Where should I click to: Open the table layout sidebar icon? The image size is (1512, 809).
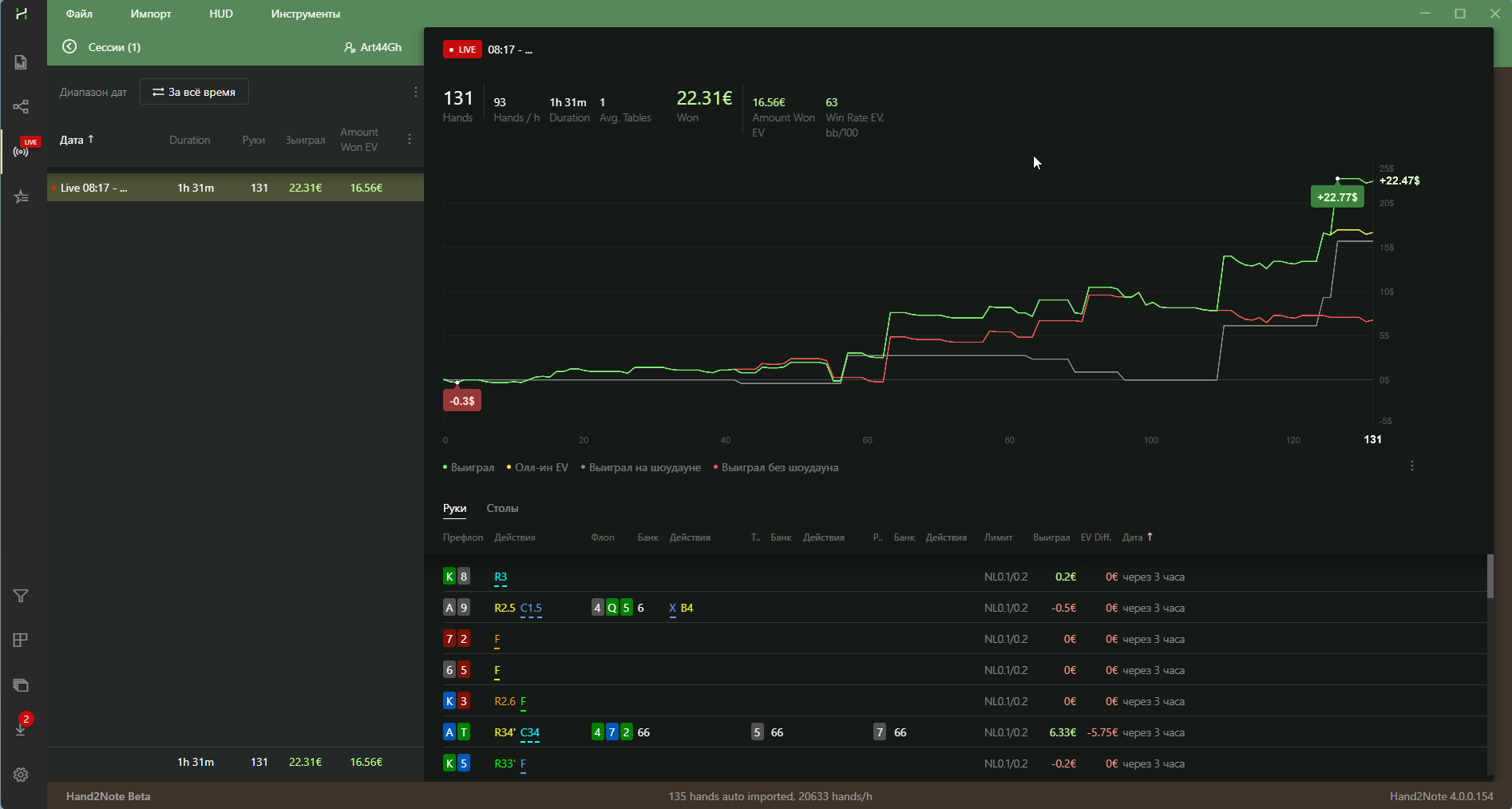22,640
